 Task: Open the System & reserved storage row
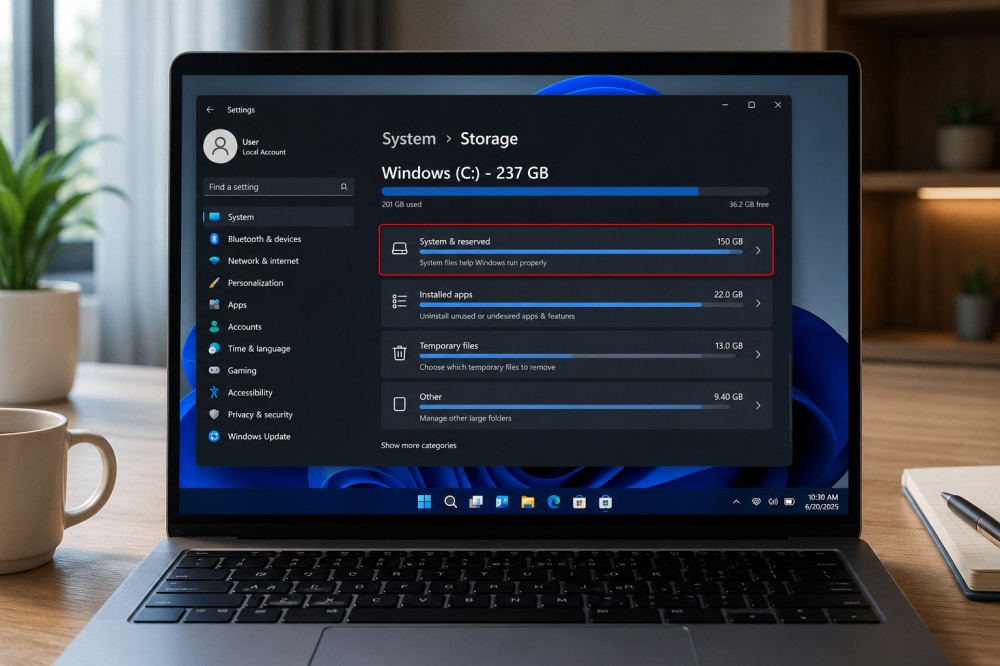577,250
